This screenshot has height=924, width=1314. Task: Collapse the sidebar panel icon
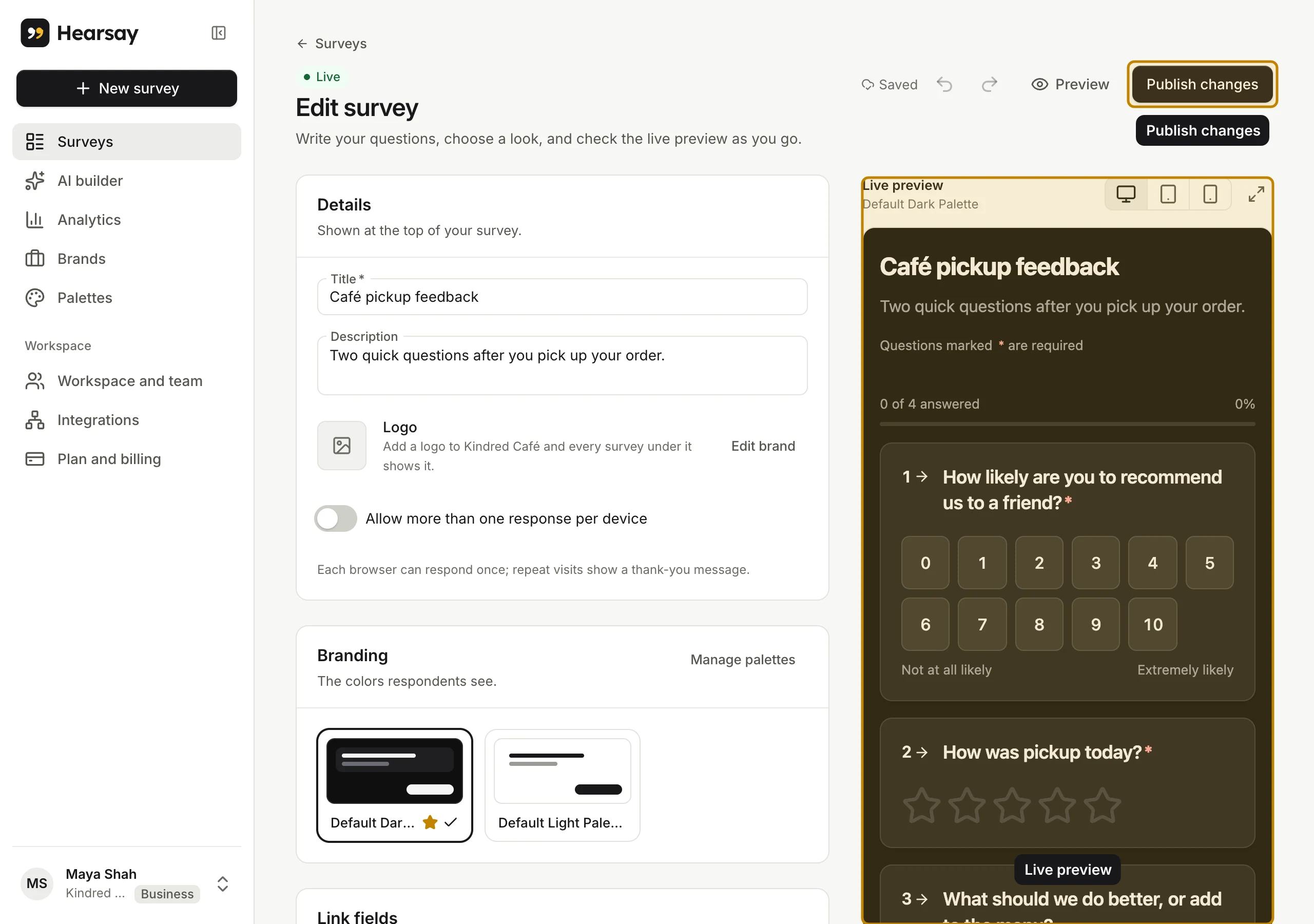coord(218,33)
